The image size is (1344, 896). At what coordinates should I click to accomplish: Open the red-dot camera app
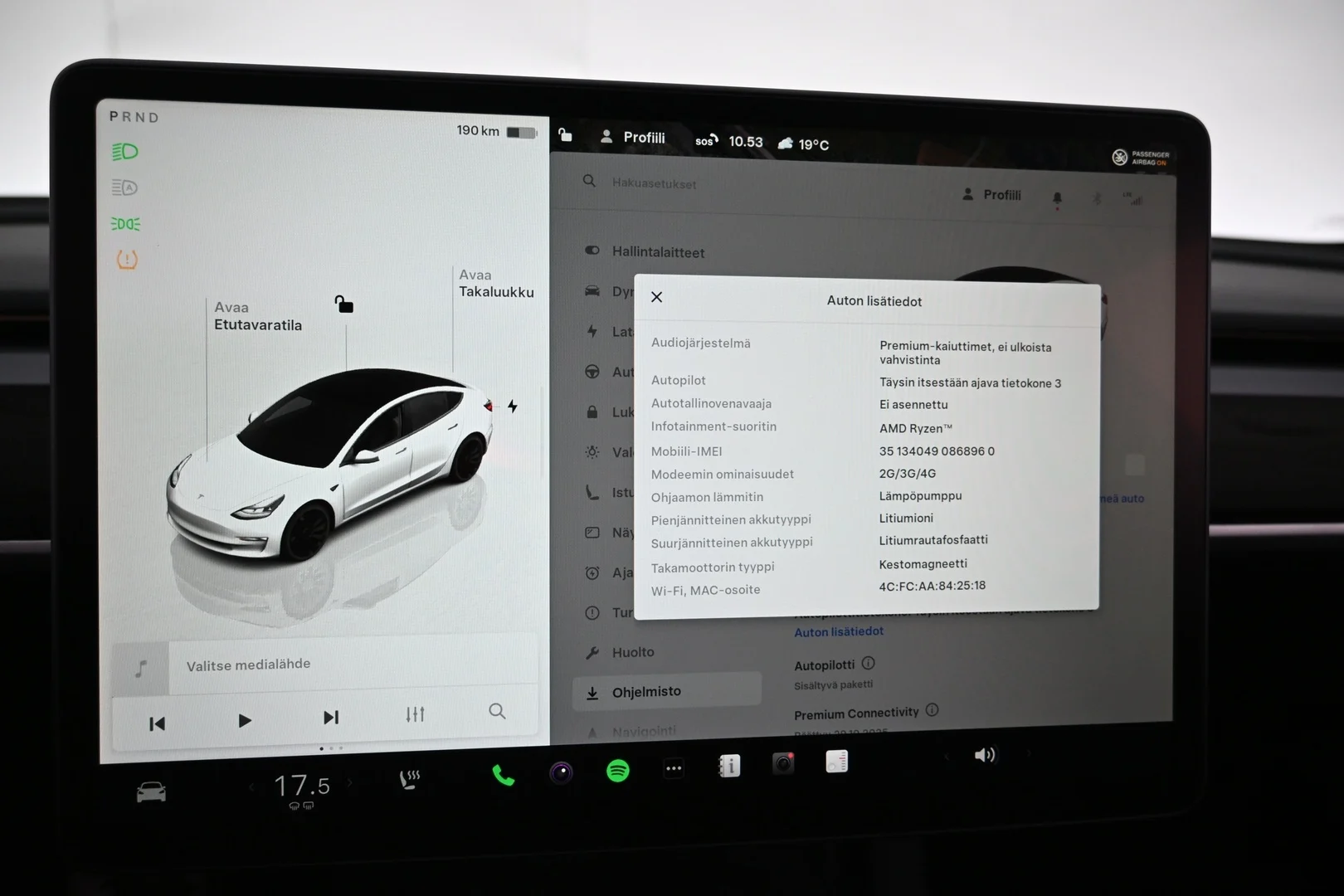coord(783,762)
